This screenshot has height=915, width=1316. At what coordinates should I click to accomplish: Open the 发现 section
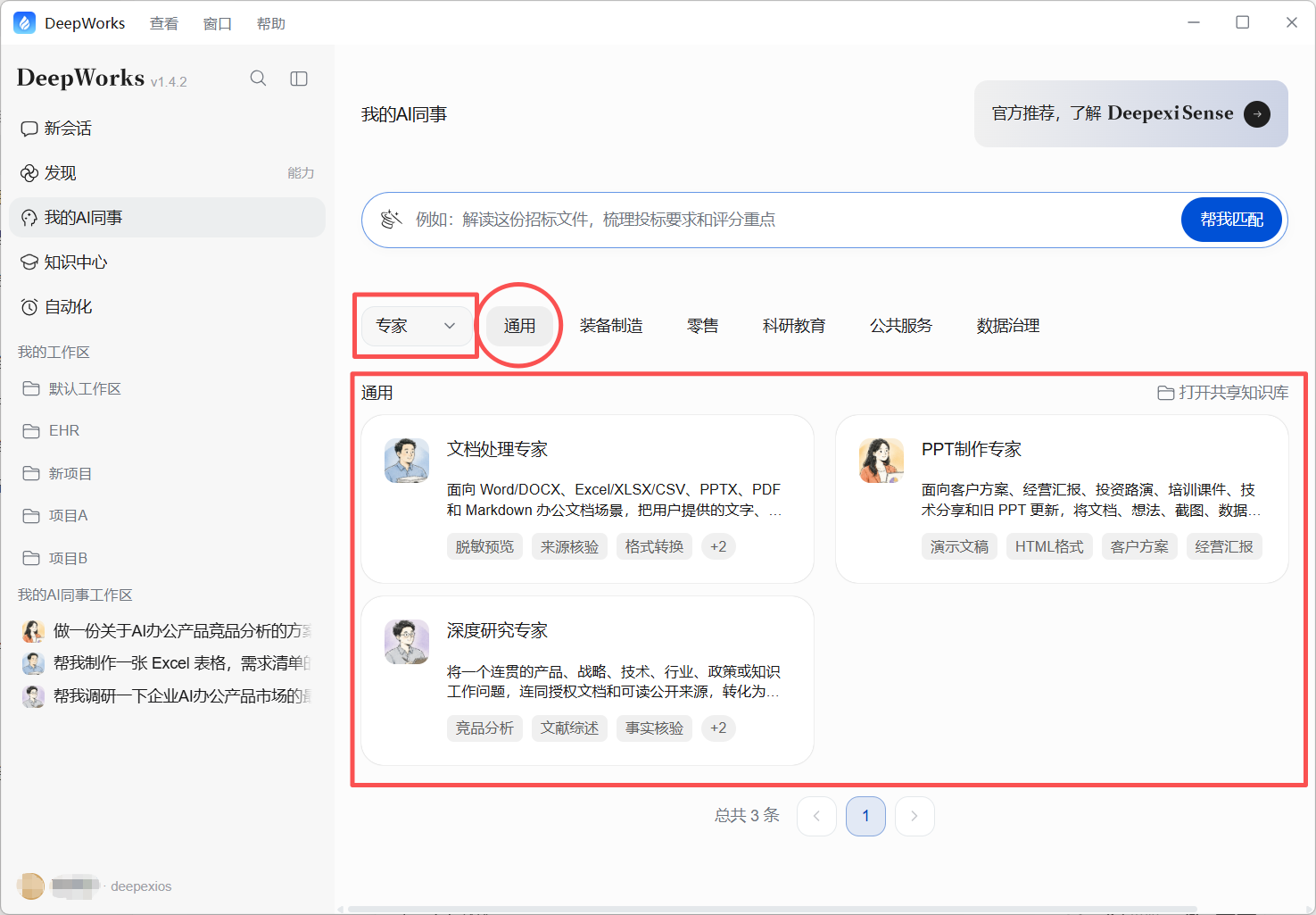(167, 173)
